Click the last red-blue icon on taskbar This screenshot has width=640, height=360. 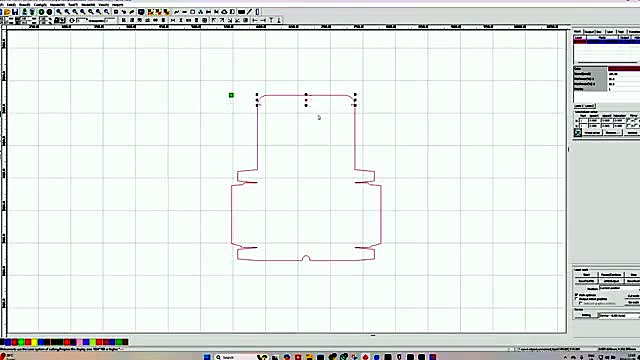pos(432,357)
